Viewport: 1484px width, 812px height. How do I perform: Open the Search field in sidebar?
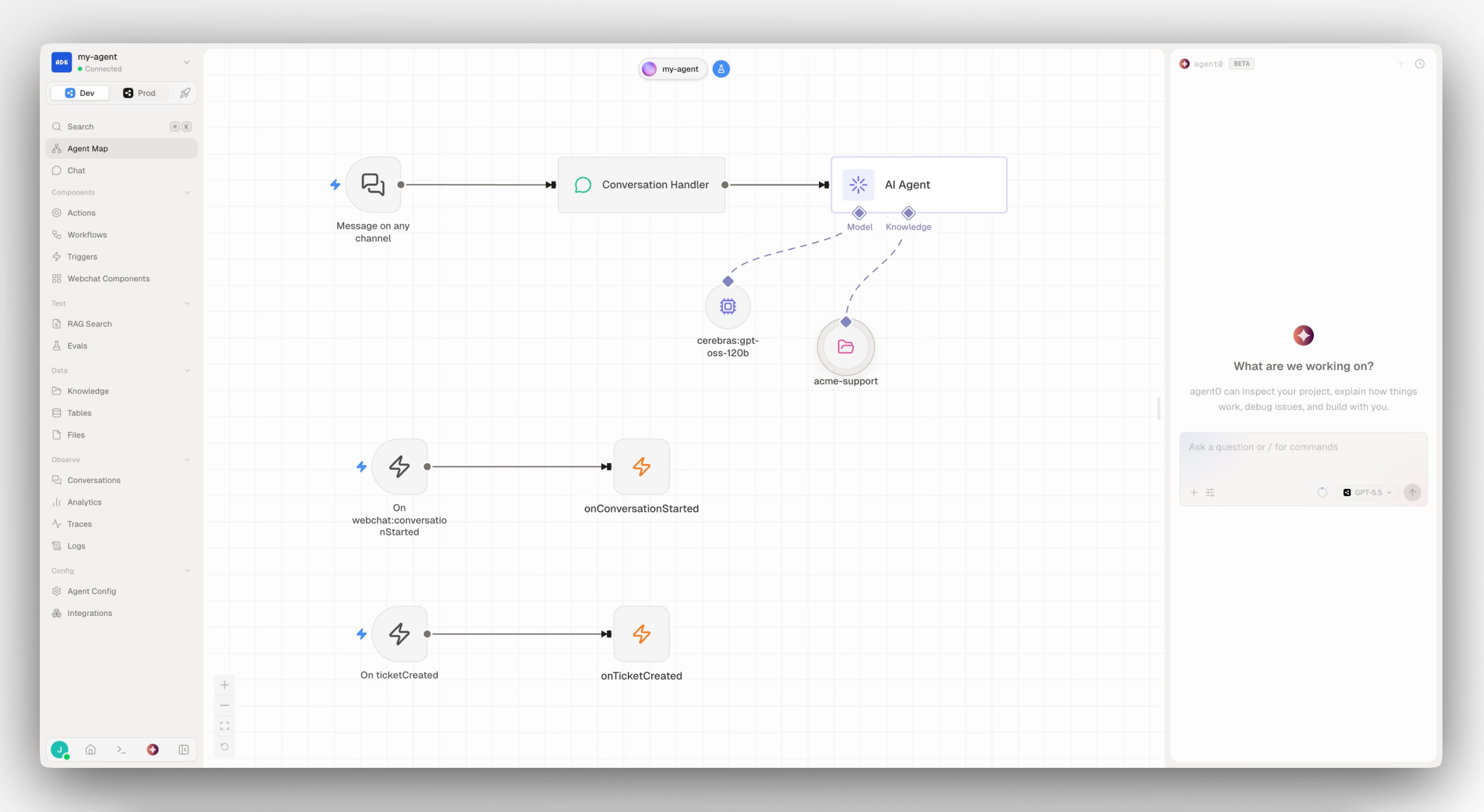point(122,127)
